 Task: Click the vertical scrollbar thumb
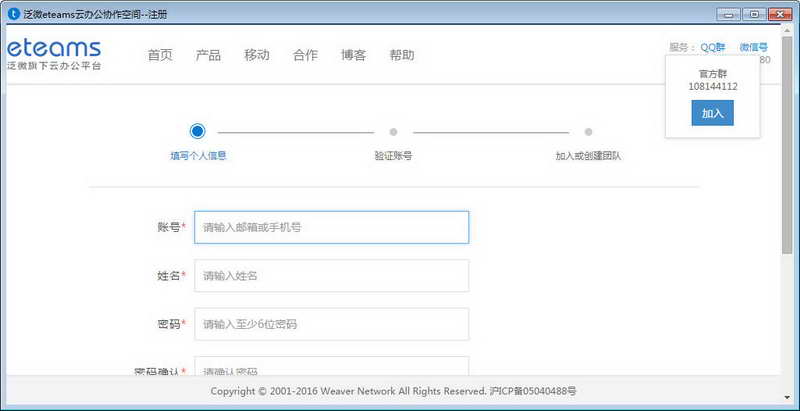pos(787,145)
